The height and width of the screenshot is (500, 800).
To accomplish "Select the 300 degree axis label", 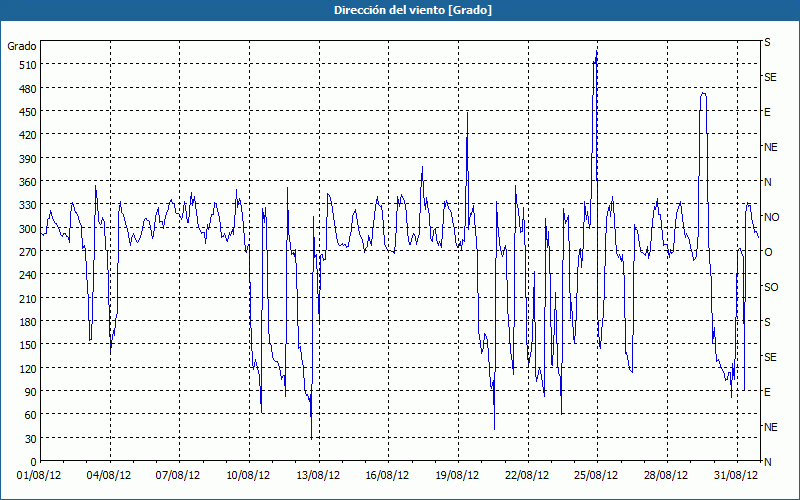I will 27,229.
